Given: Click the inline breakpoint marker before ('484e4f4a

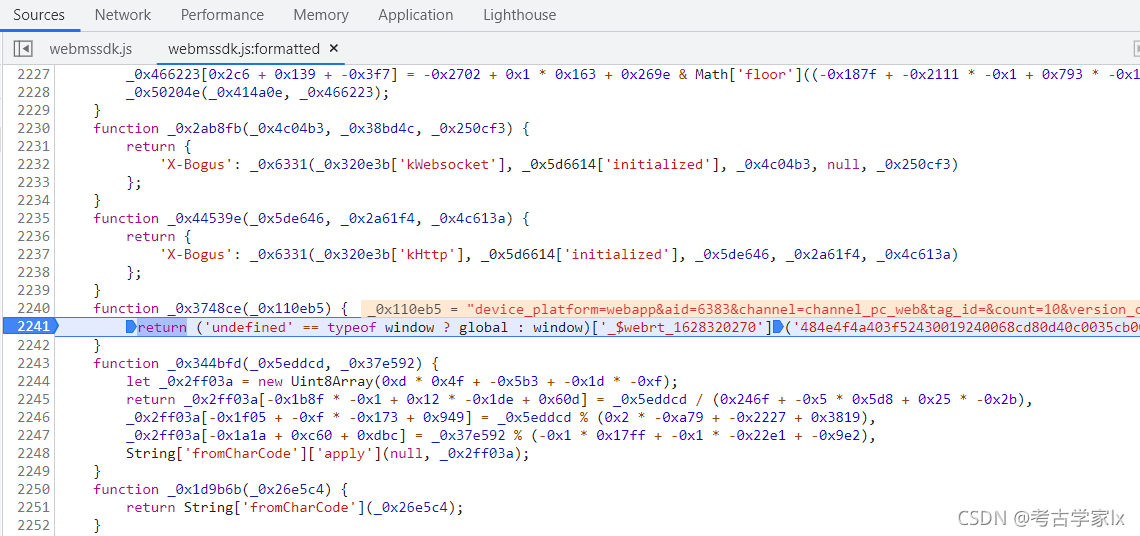Looking at the screenshot, I should coord(777,327).
